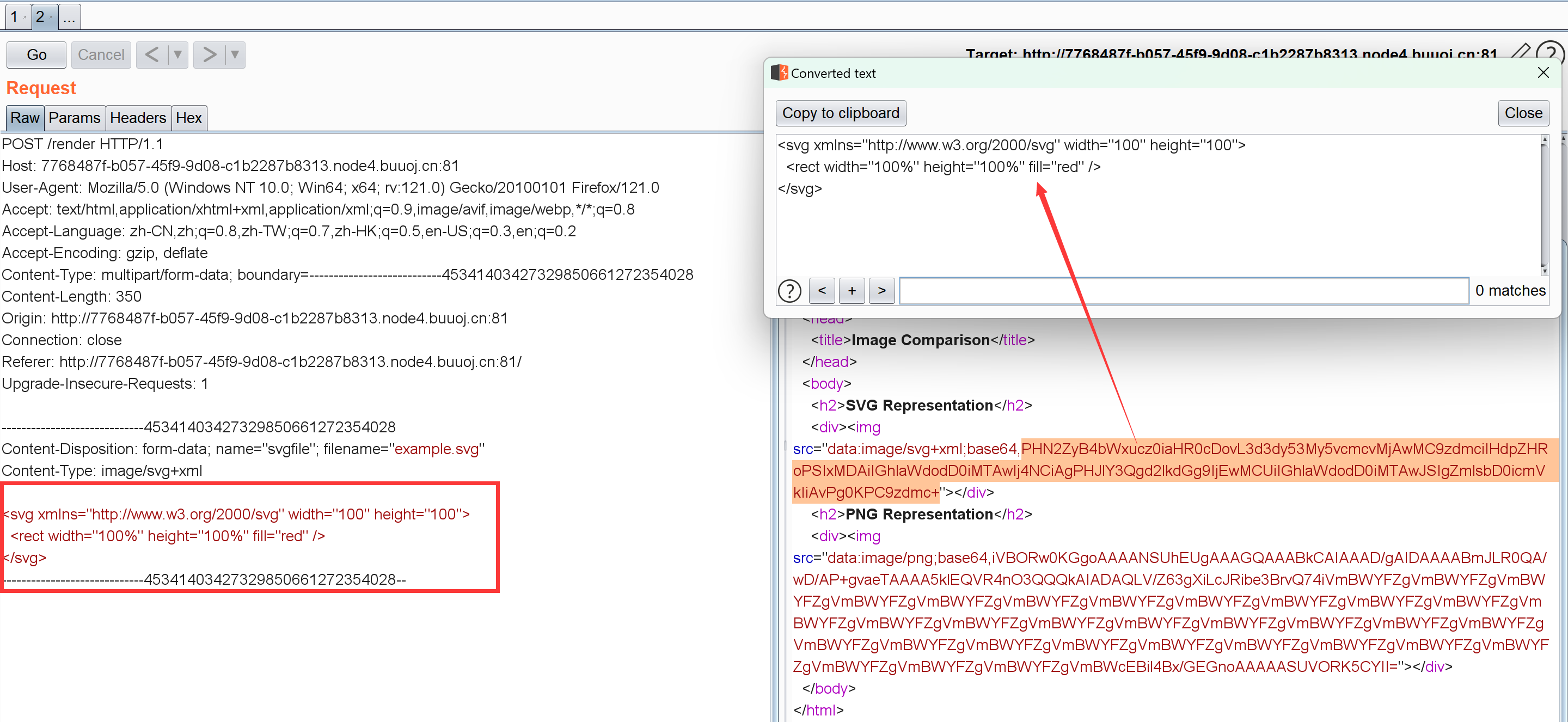Select the Headers tab in Request panel
Screen dimensions: 1568x722
137,118
